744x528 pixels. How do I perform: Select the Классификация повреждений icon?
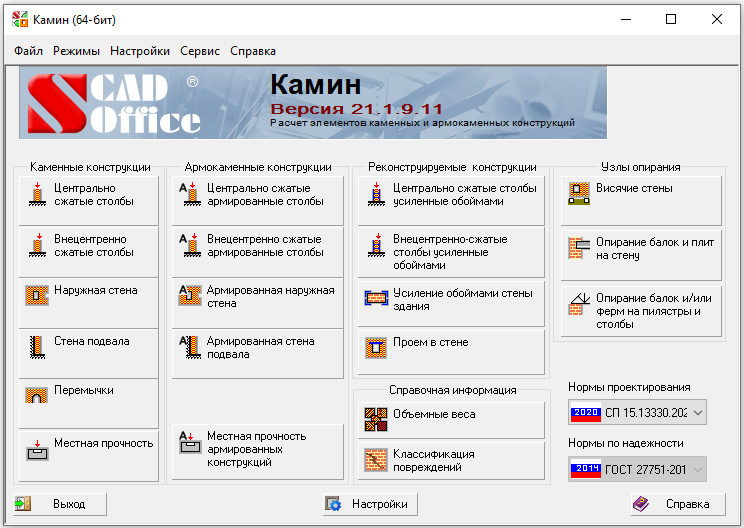[375, 460]
